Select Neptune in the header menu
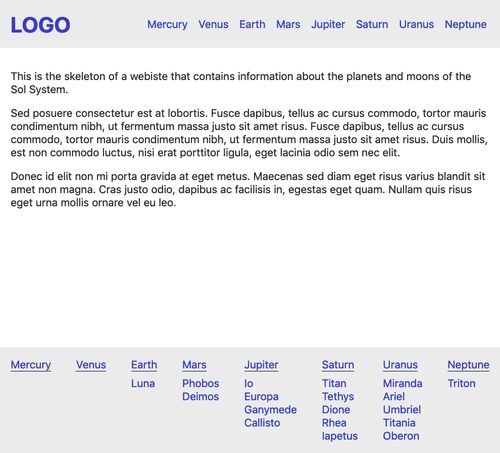 pyautogui.click(x=466, y=24)
